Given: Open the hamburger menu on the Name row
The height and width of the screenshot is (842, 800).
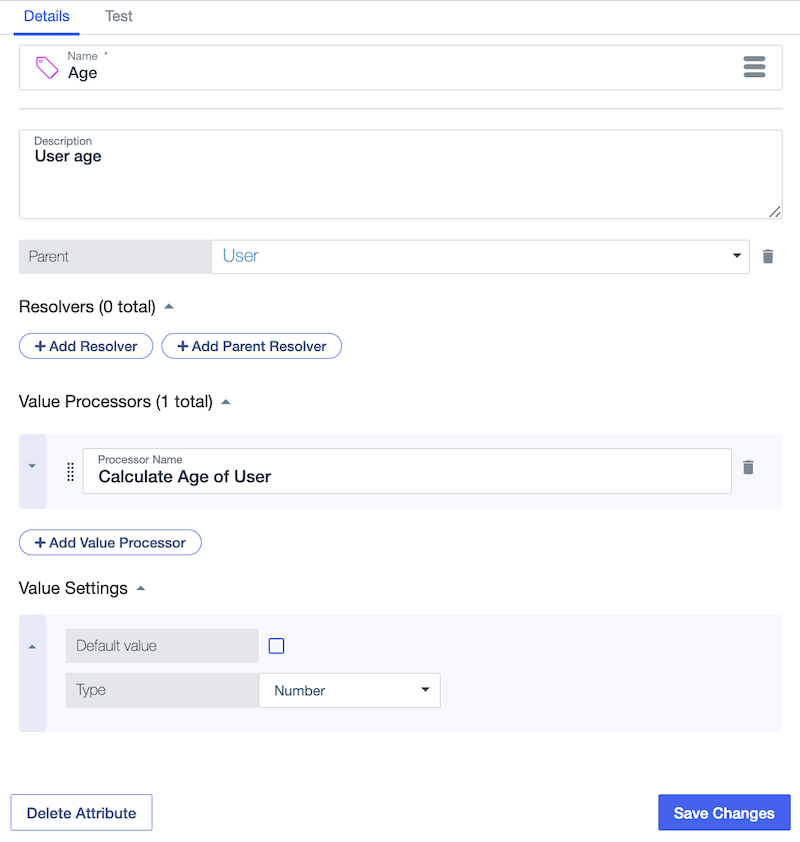Looking at the screenshot, I should click(754, 66).
